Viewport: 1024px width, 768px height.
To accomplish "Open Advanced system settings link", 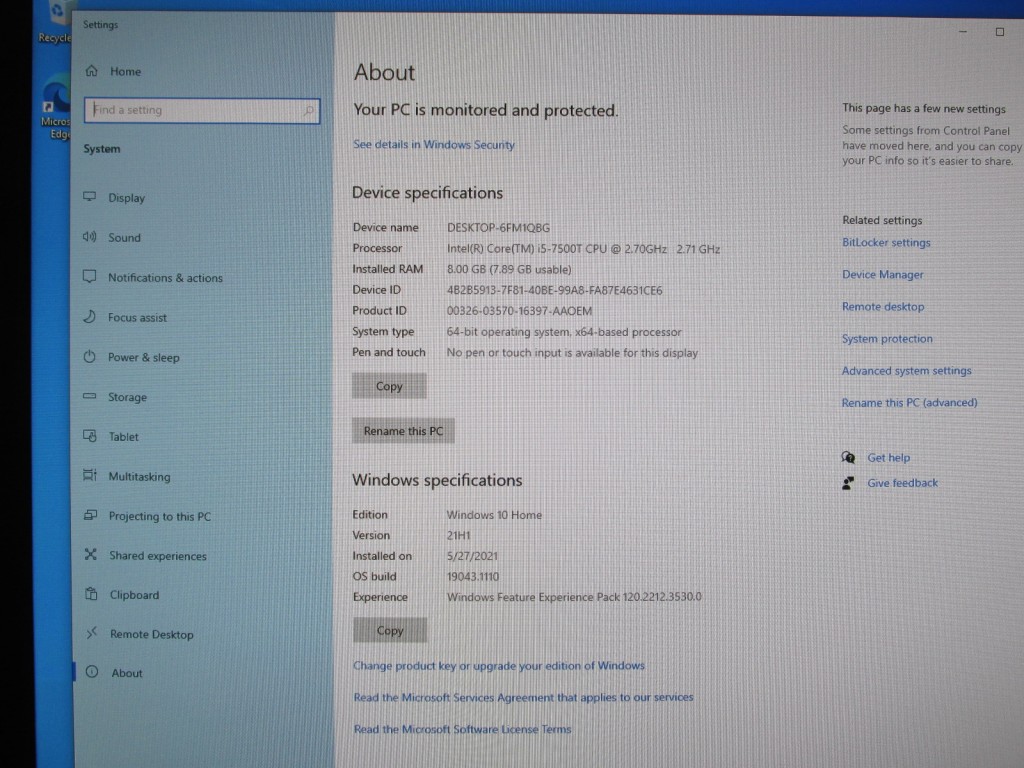I will click(x=906, y=370).
